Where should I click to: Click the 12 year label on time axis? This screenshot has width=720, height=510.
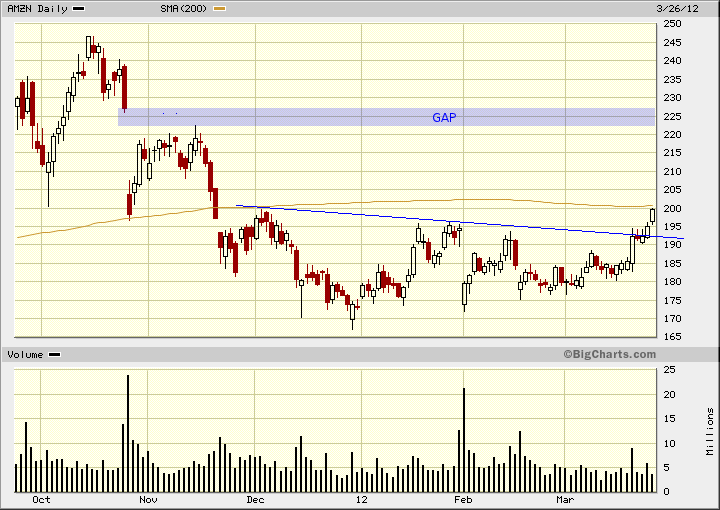[362, 500]
